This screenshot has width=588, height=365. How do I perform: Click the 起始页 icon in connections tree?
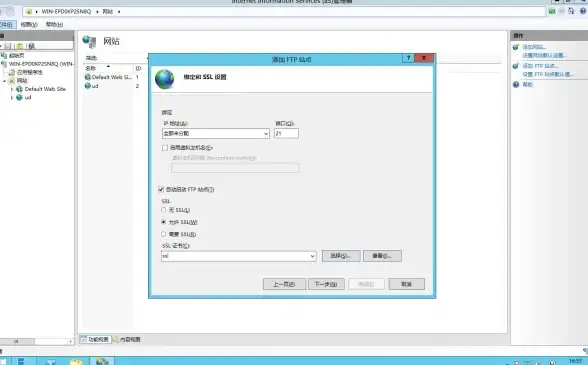4,55
